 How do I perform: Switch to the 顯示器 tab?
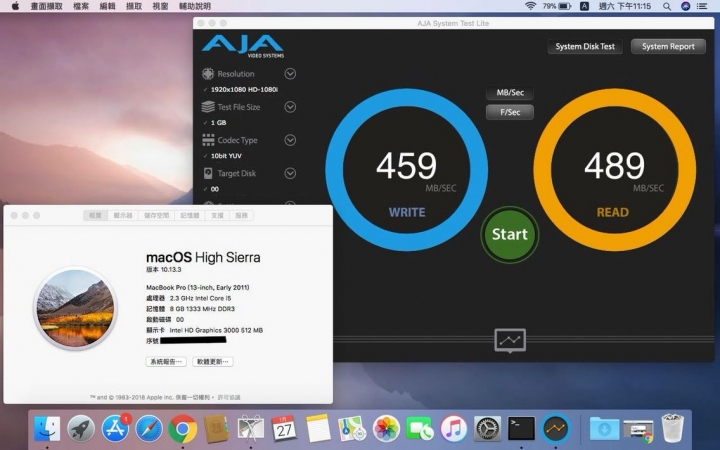click(x=123, y=215)
